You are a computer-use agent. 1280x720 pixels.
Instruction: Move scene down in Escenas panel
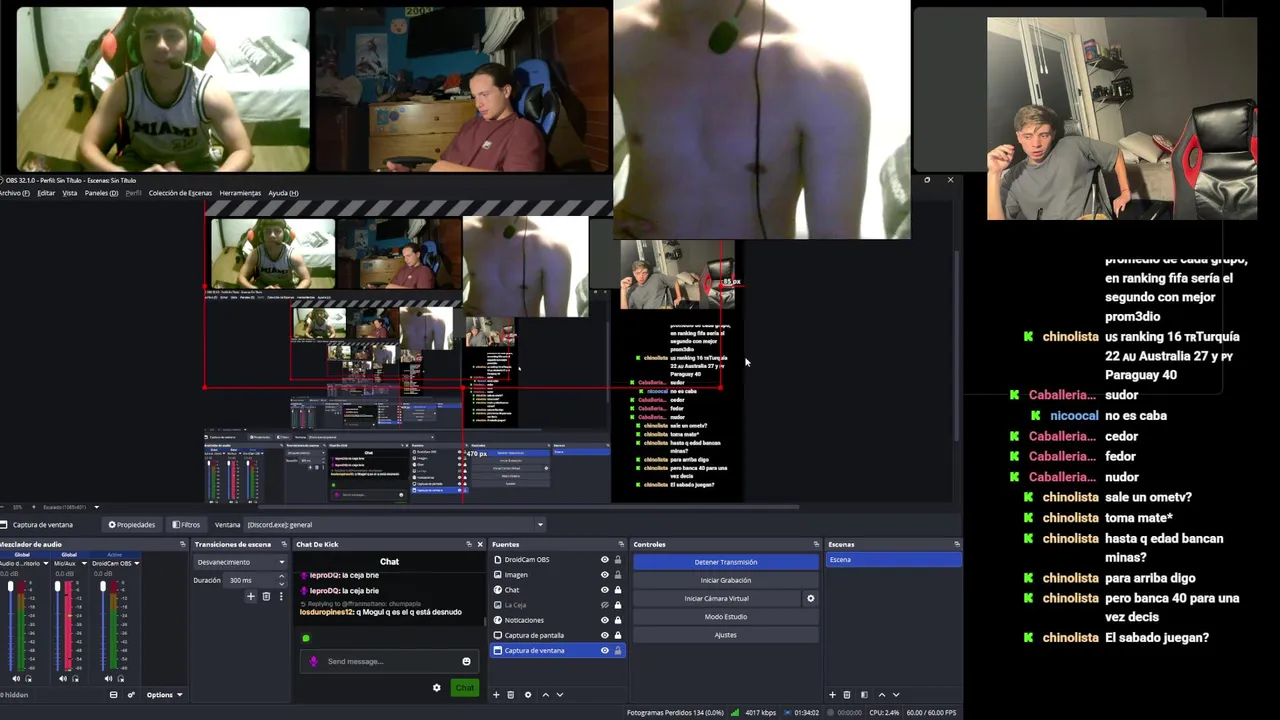pos(895,694)
